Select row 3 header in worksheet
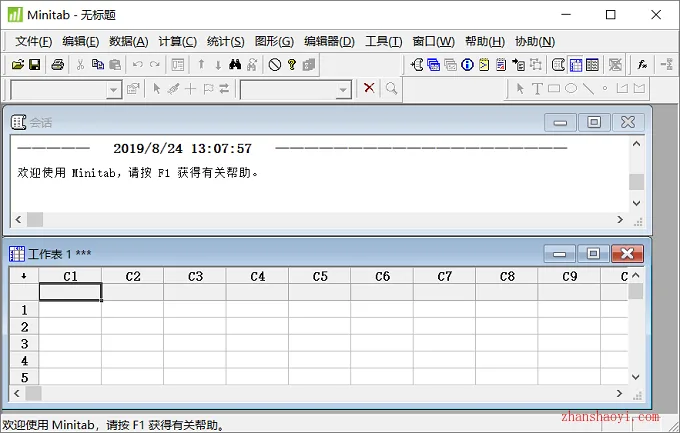680x433 pixels. click(x=24, y=344)
